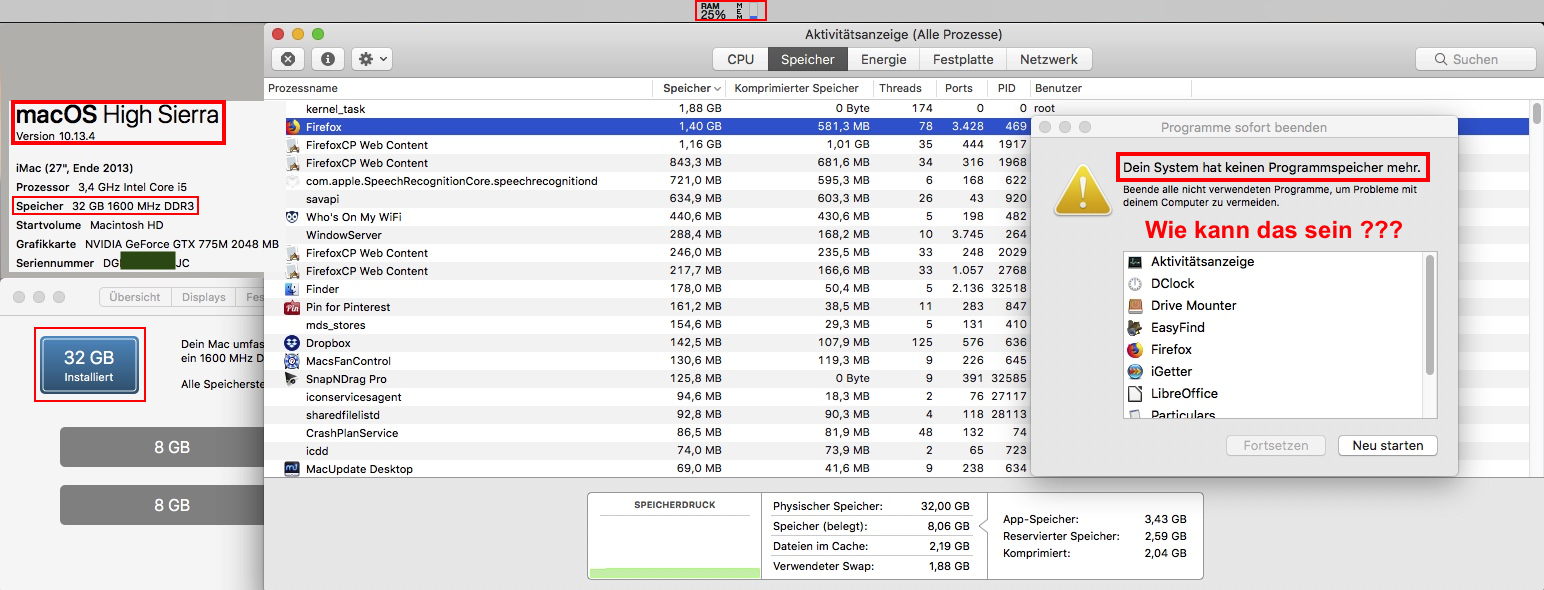Click the Pin for Pinterest icon
The image size is (1544, 590).
click(x=293, y=307)
